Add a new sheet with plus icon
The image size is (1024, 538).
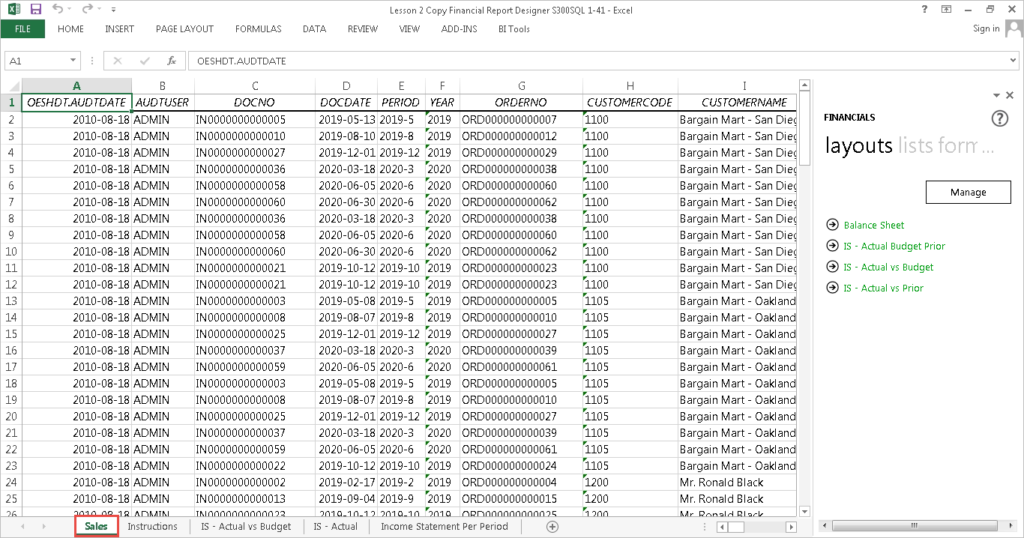pyautogui.click(x=552, y=526)
